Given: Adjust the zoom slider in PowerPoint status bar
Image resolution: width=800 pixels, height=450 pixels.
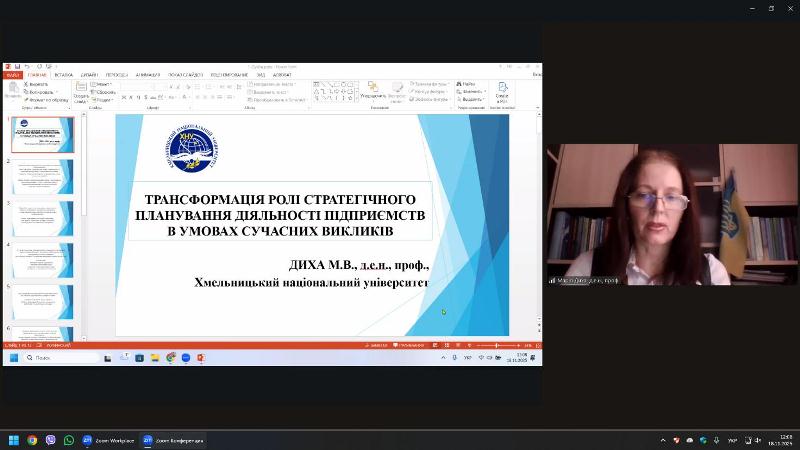Looking at the screenshot, I should pyautogui.click(x=497, y=345).
